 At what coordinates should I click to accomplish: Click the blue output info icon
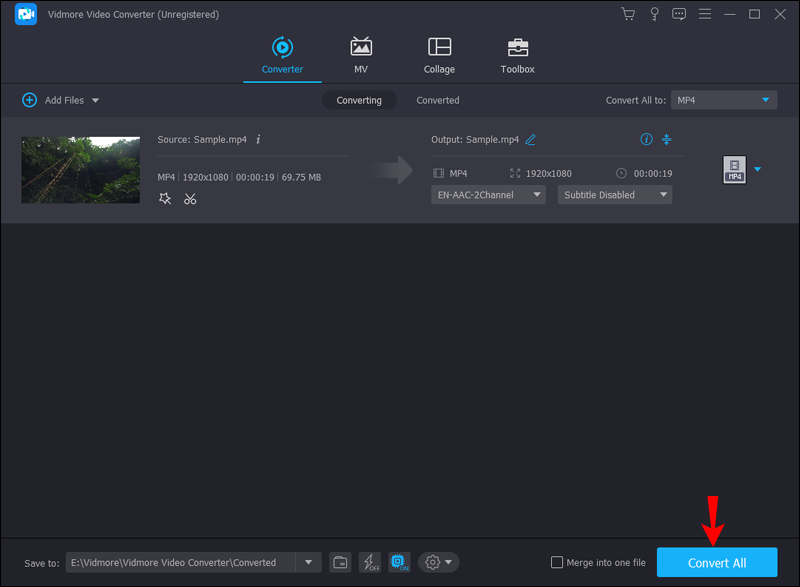point(646,139)
